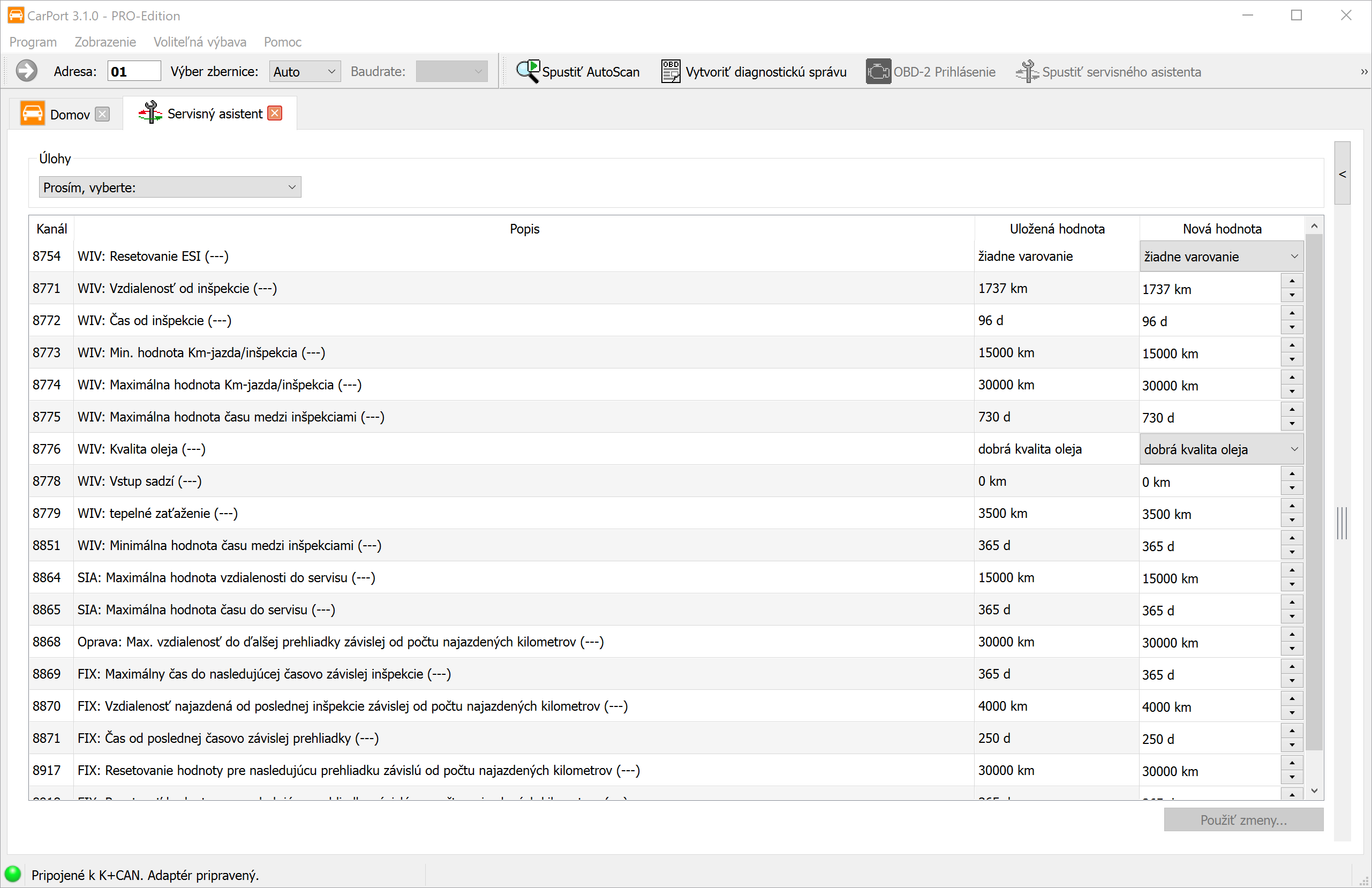
Task: Open the Výber zbernice Auto dropdown
Action: pyautogui.click(x=304, y=72)
